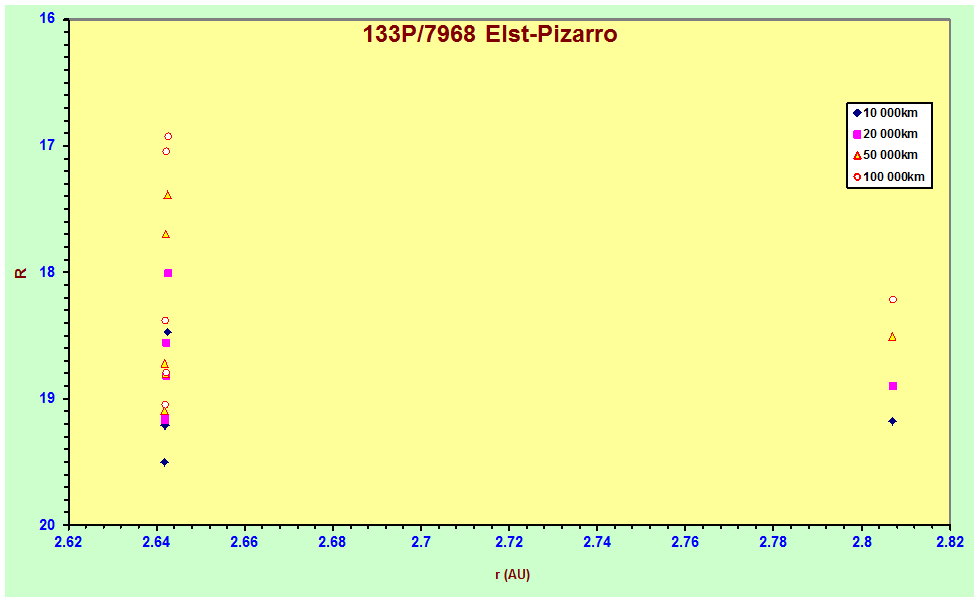Click the x-axis tick label 2.74

tap(597, 541)
